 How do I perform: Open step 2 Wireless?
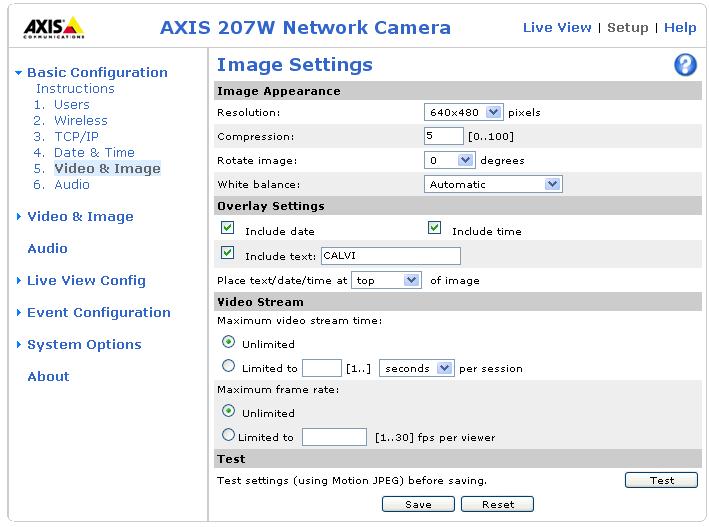pyautogui.click(x=81, y=120)
